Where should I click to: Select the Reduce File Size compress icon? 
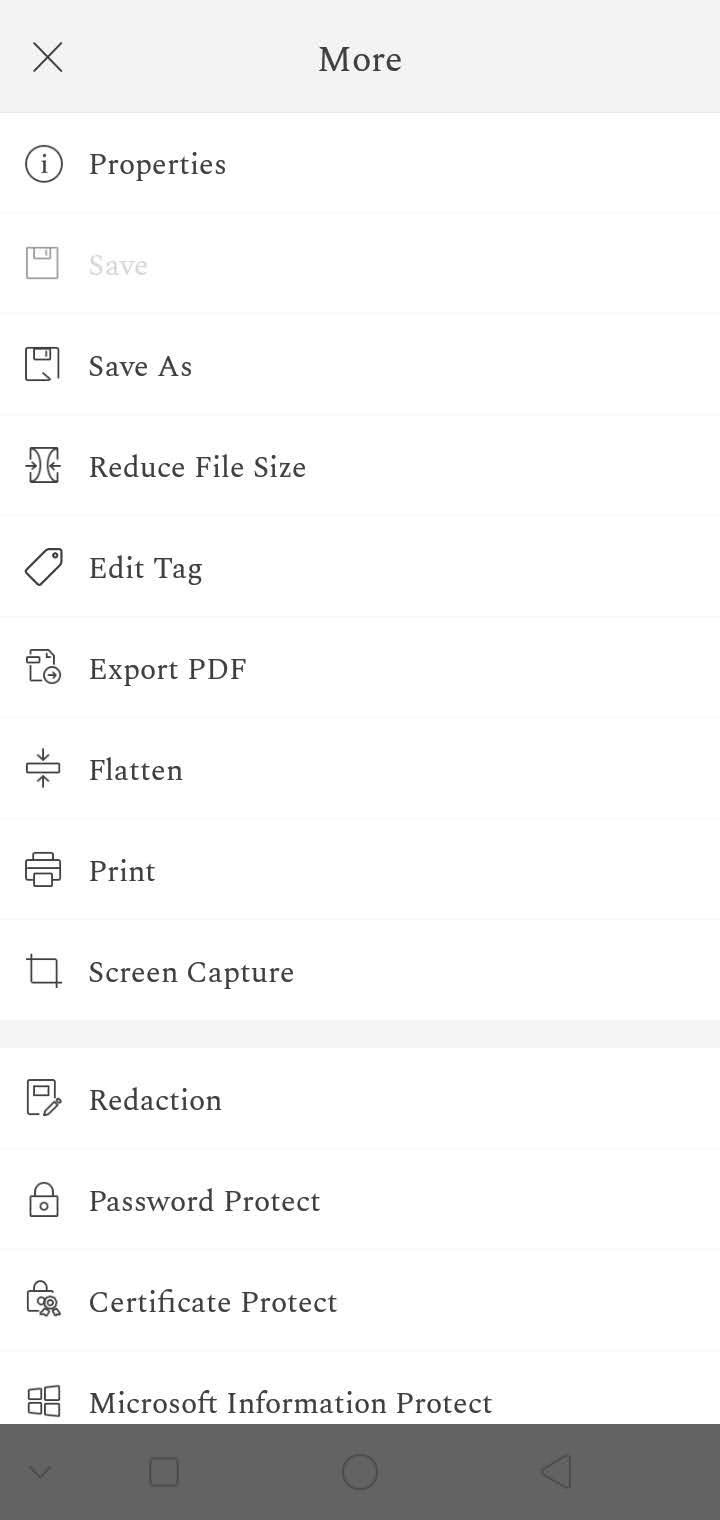43,466
